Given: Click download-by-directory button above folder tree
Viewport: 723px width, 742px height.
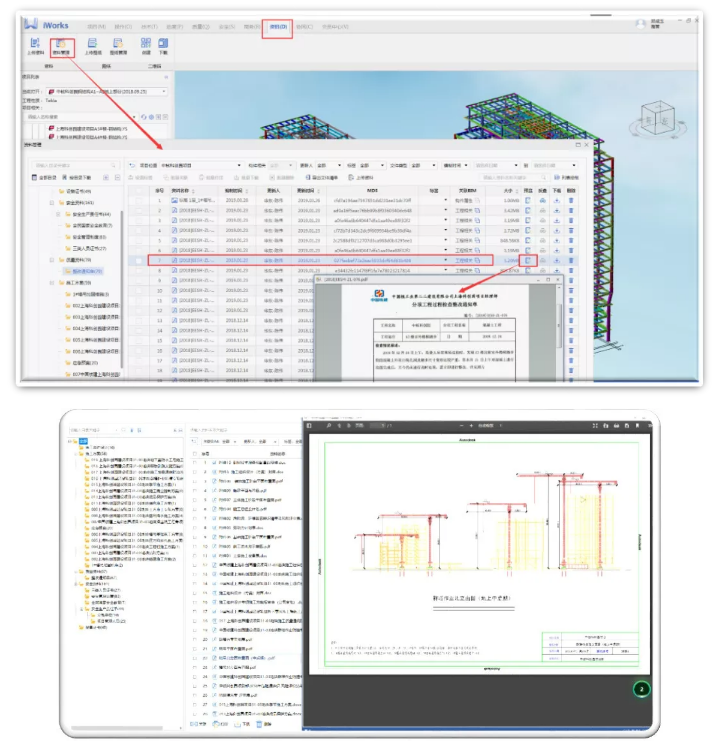Looking at the screenshot, I should [x=77, y=177].
